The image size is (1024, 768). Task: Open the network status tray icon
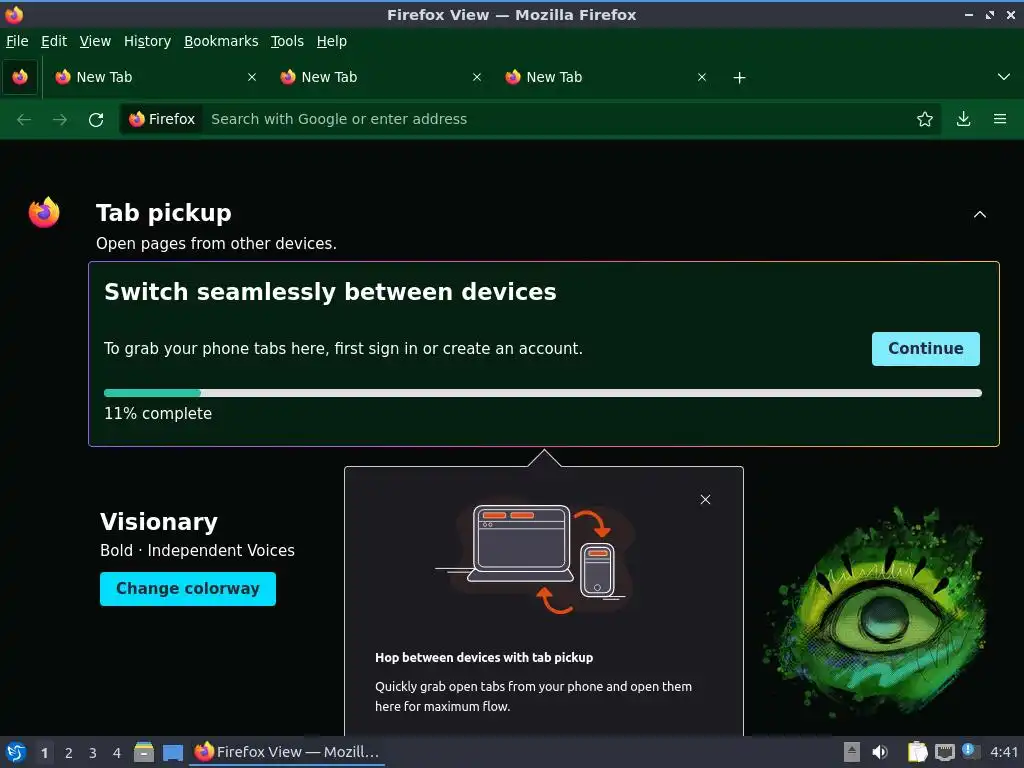(944, 752)
